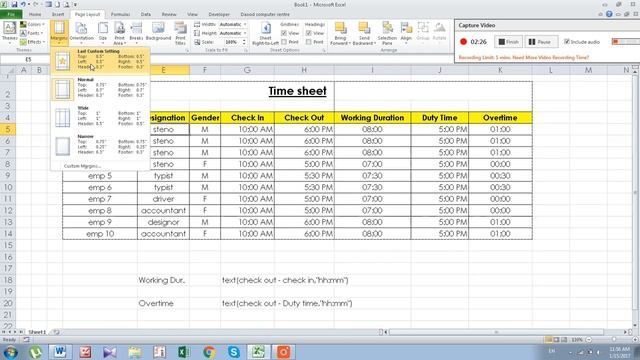The image size is (640, 360).
Task: Toggle Headings Print checkbox
Action: coord(309,42)
